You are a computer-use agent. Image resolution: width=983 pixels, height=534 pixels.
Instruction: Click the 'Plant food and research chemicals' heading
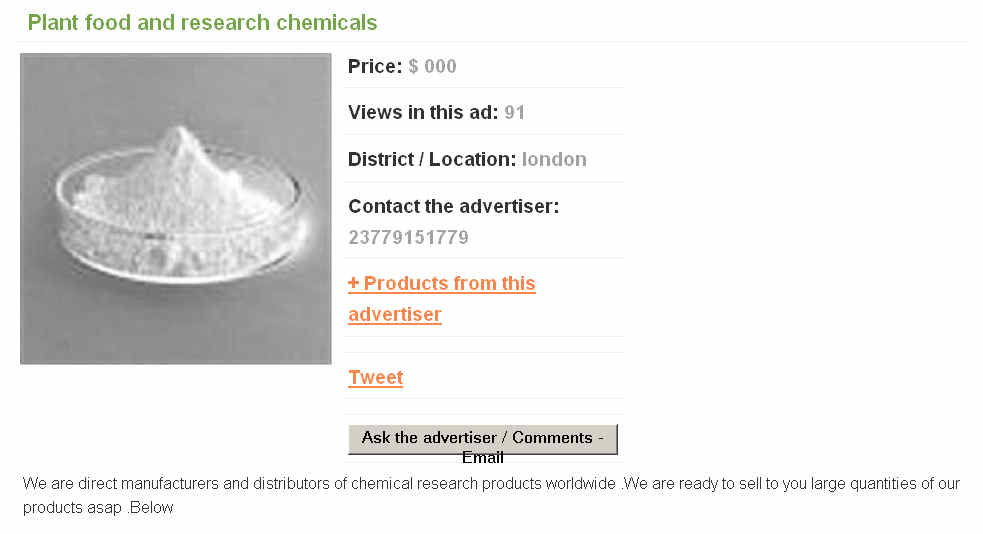[202, 22]
